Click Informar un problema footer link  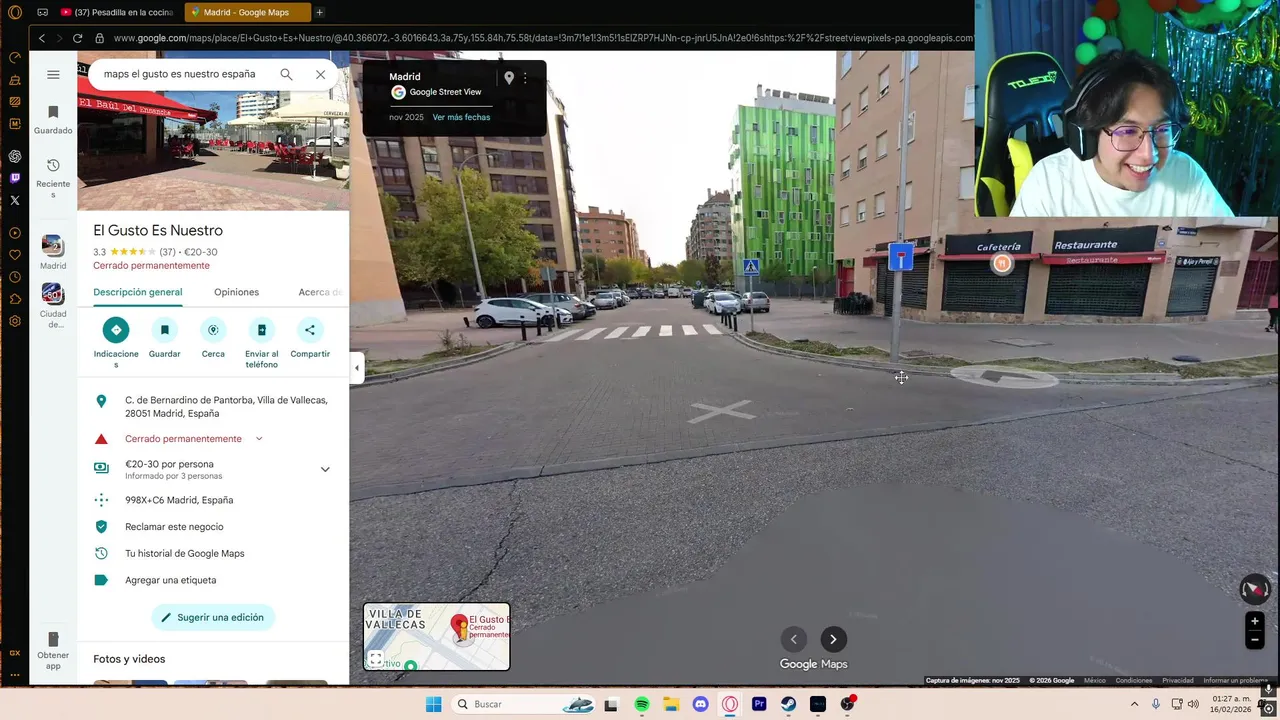[x=1236, y=681]
